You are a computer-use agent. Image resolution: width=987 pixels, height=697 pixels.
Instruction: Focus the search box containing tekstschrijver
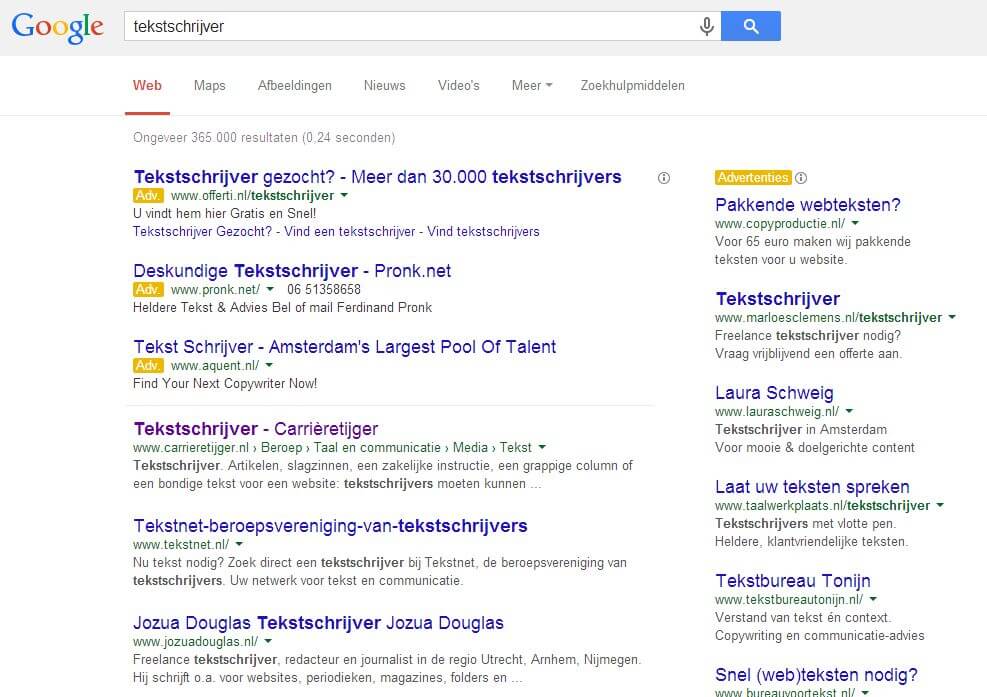coord(422,26)
